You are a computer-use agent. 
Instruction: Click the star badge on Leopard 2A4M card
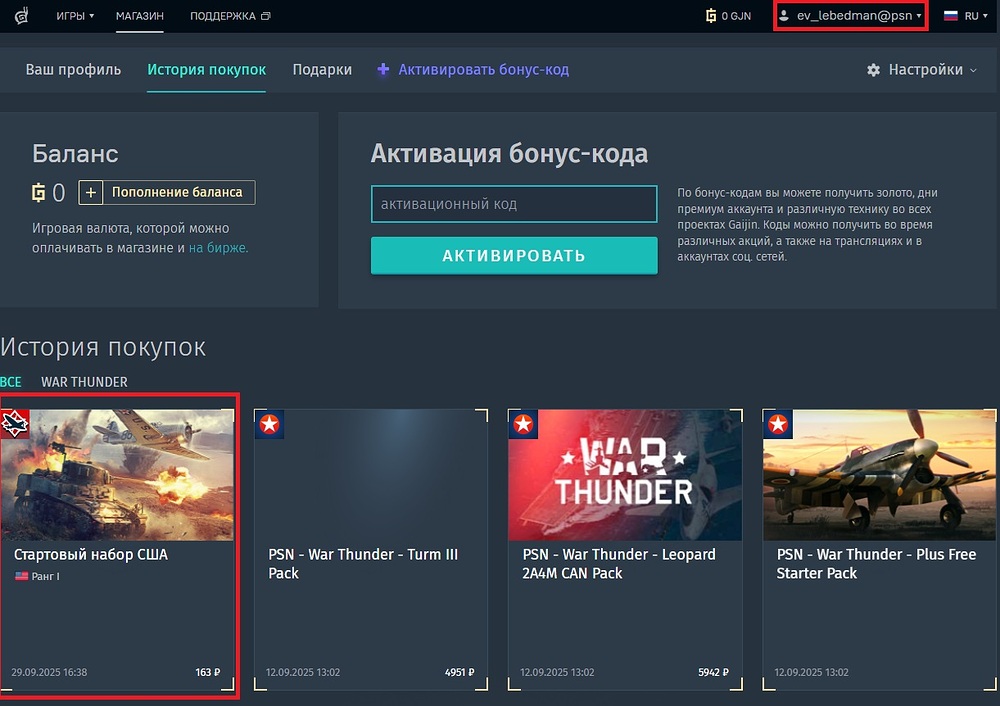(524, 424)
